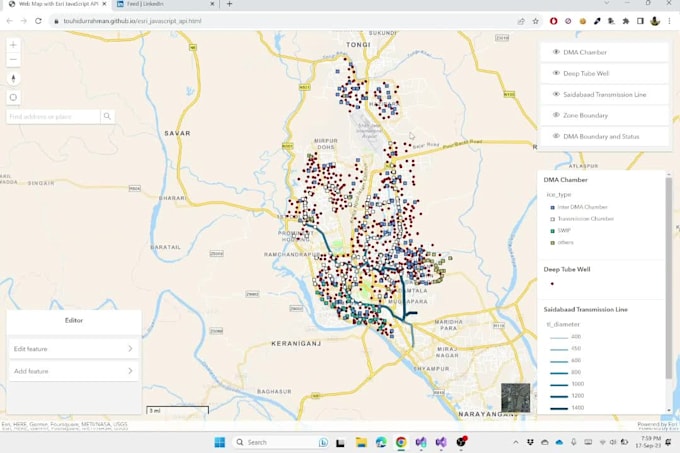
Task: Toggle Saidabaad Transmission Line layer visibility
Action: pyautogui.click(x=556, y=94)
